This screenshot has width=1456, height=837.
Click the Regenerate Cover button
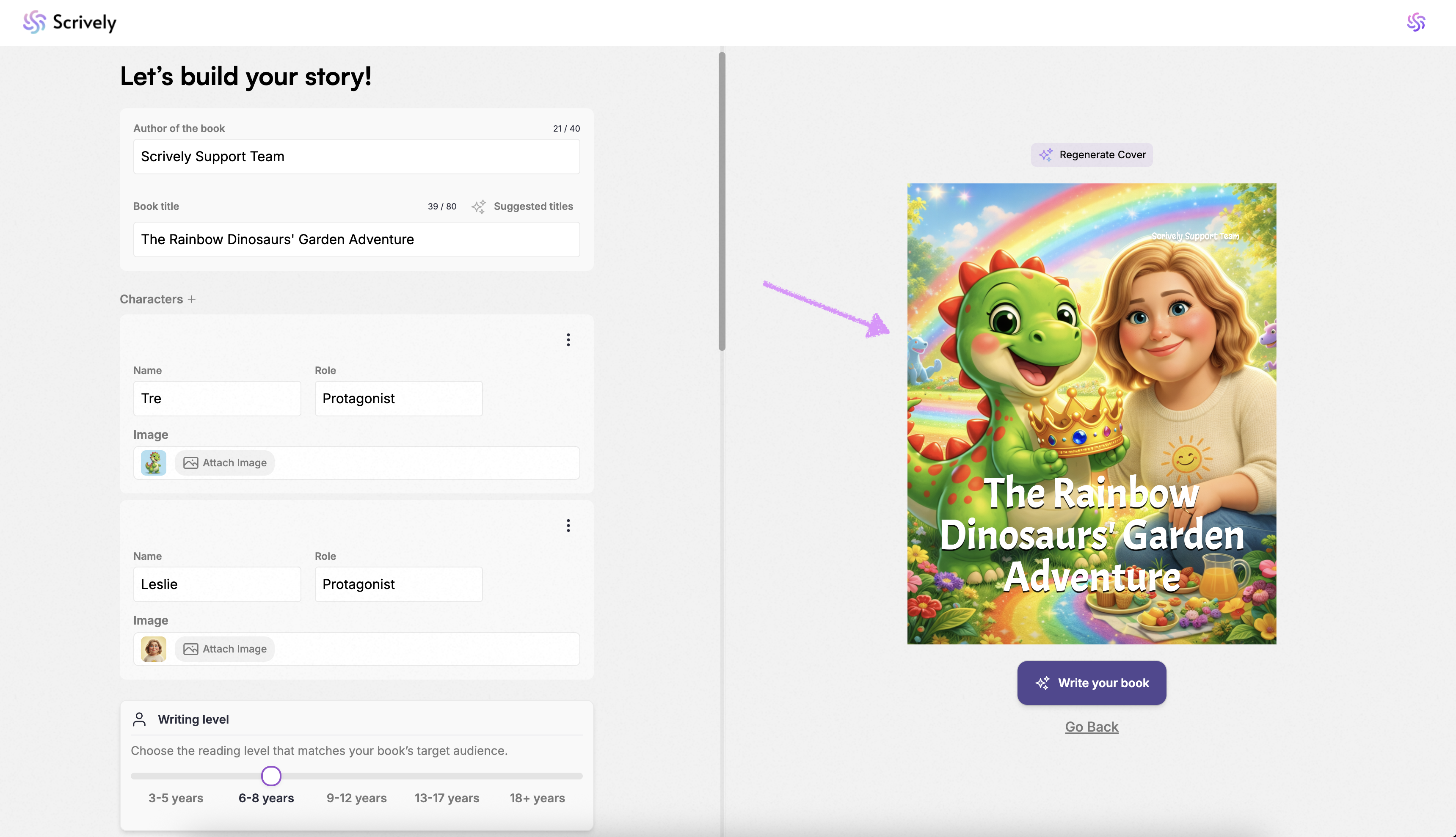(x=1092, y=154)
